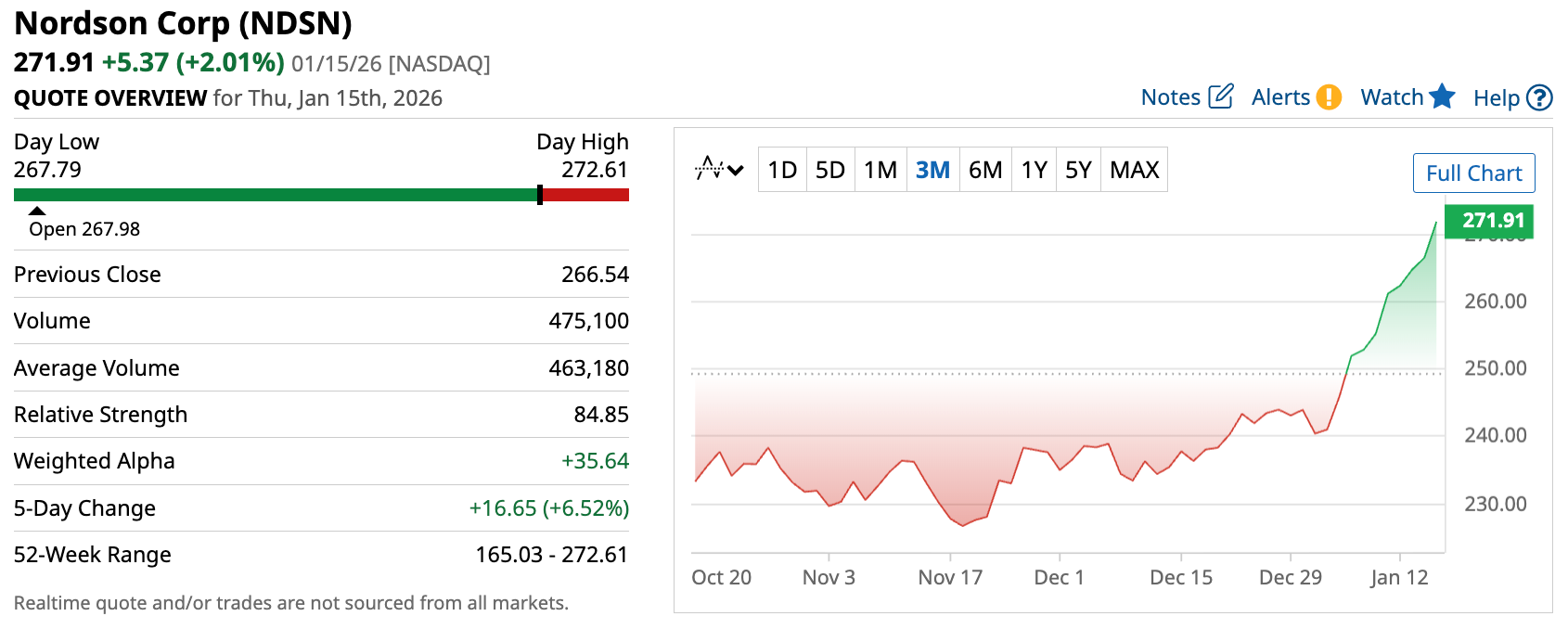Click the Open price triangle marker

point(37,211)
